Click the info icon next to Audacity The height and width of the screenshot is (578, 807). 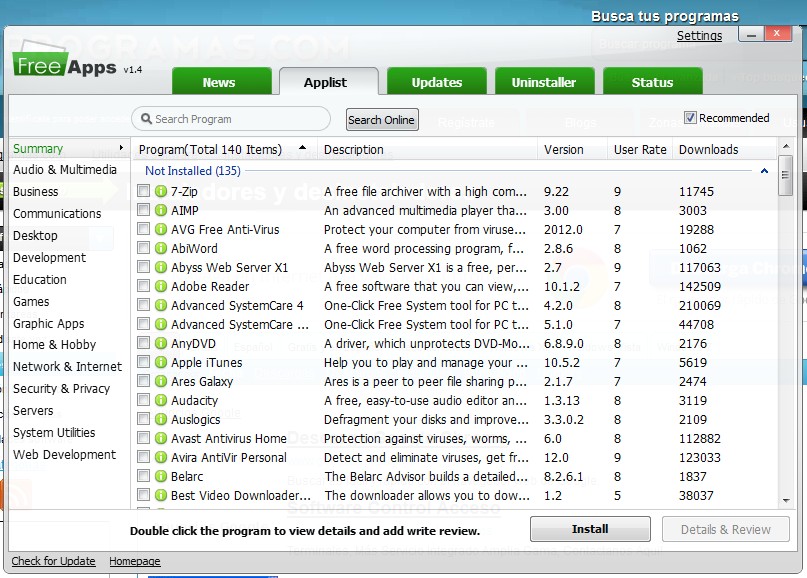161,400
